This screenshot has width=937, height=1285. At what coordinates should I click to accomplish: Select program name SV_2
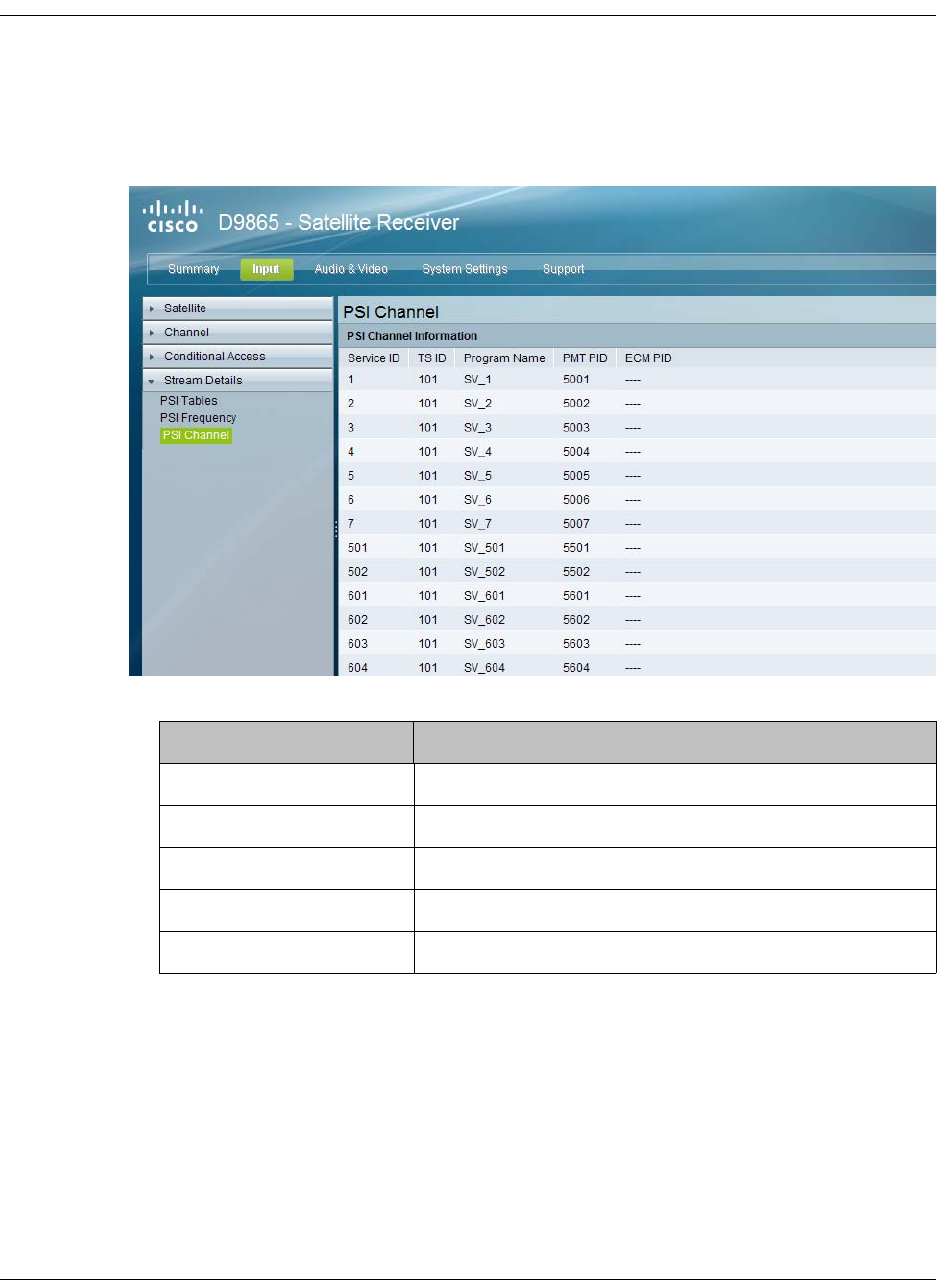478,403
